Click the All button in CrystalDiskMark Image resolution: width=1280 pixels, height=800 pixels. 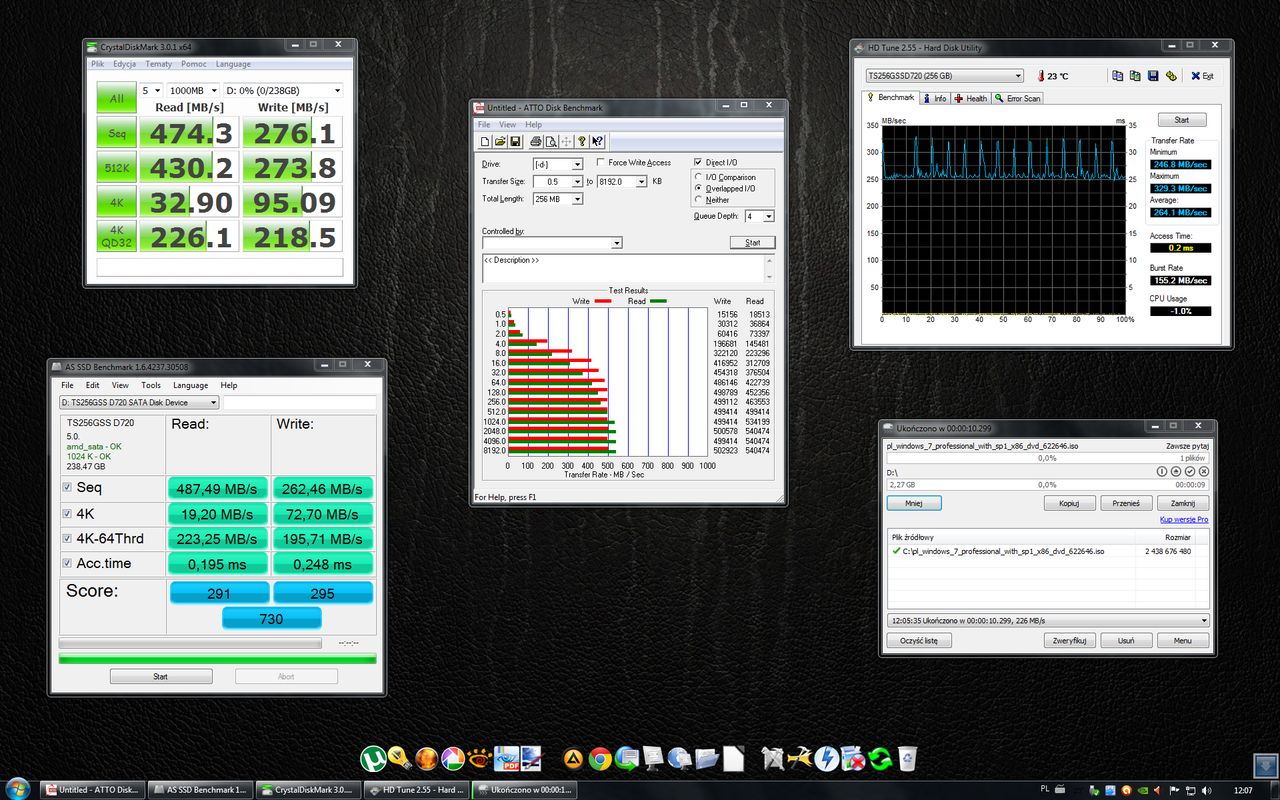tap(116, 98)
